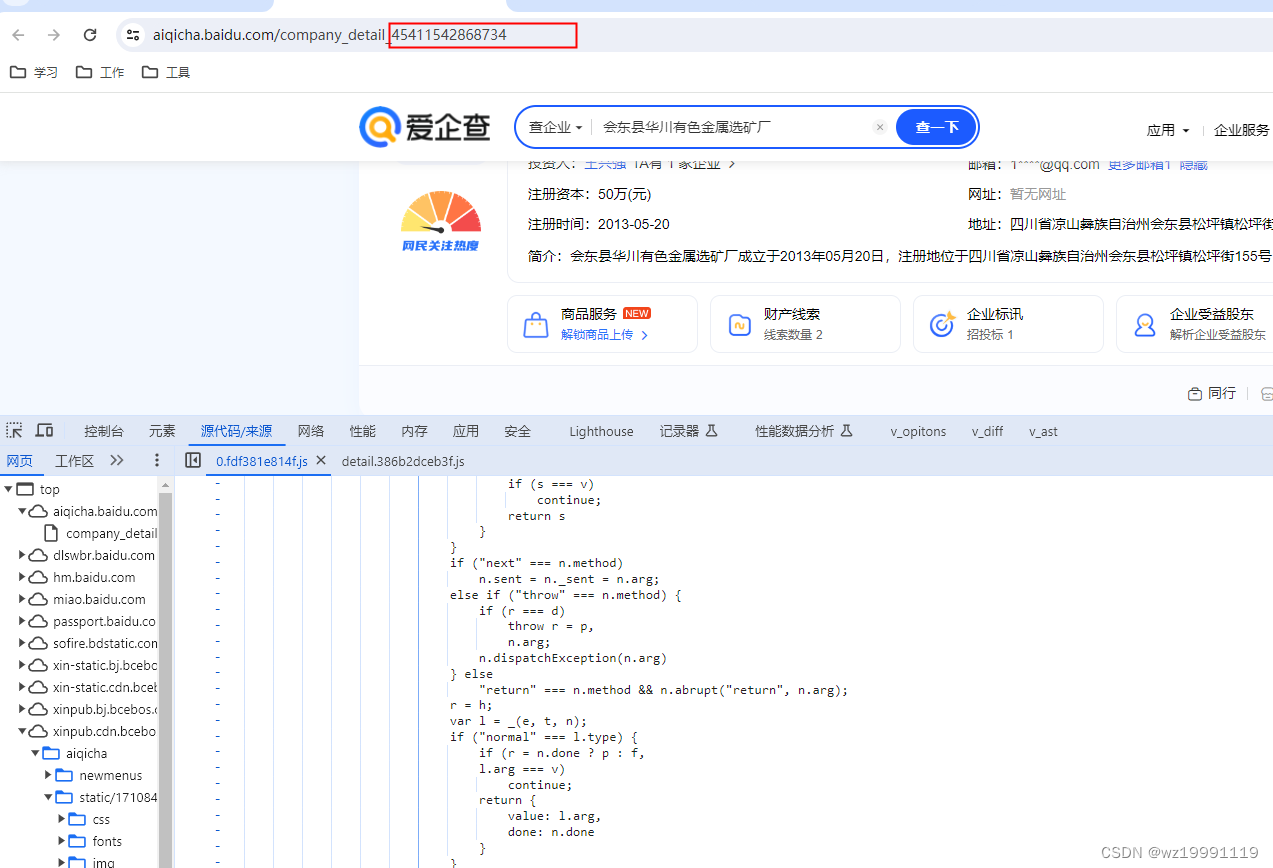Screen dimensions: 1273x868
Task: Open the 查企业 search type dropdown
Action: click(x=555, y=127)
